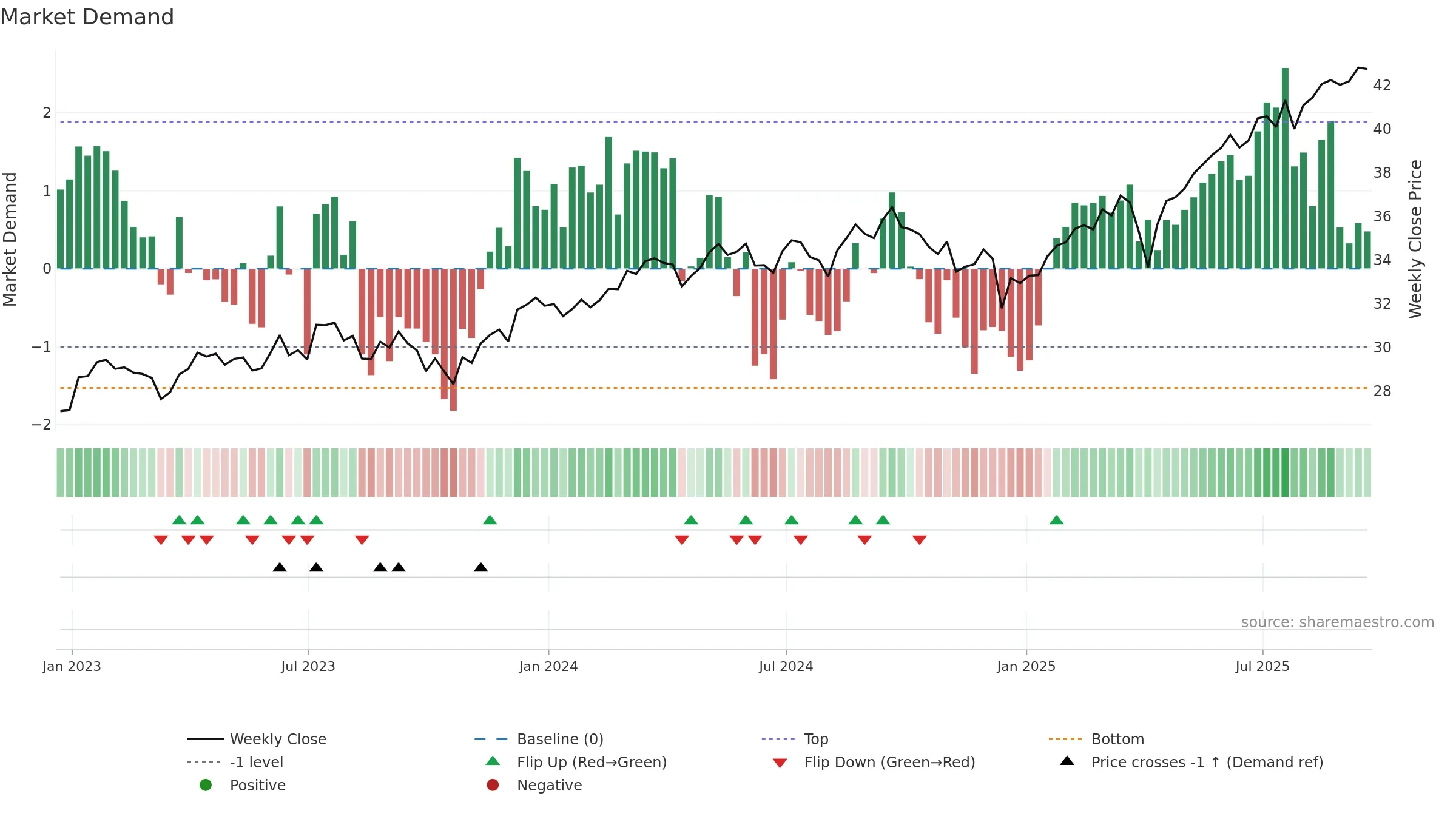The height and width of the screenshot is (819, 1456).
Task: Select the Price crosses -1 ↑ legend label
Action: (x=1207, y=762)
